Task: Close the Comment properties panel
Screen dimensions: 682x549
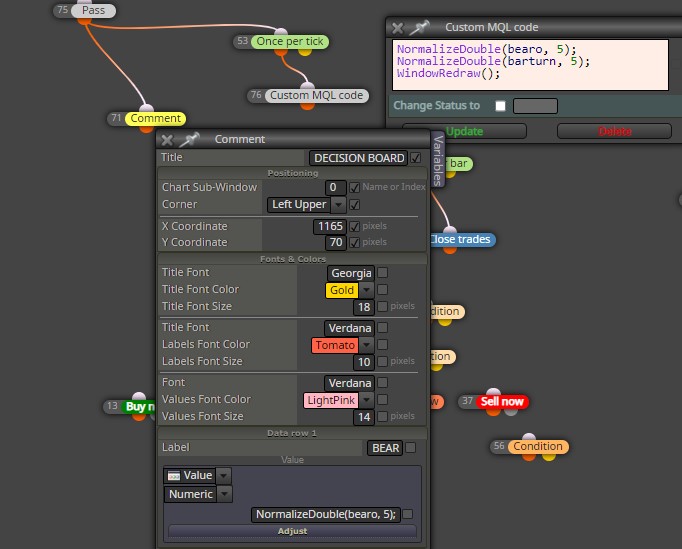Action: 167,140
